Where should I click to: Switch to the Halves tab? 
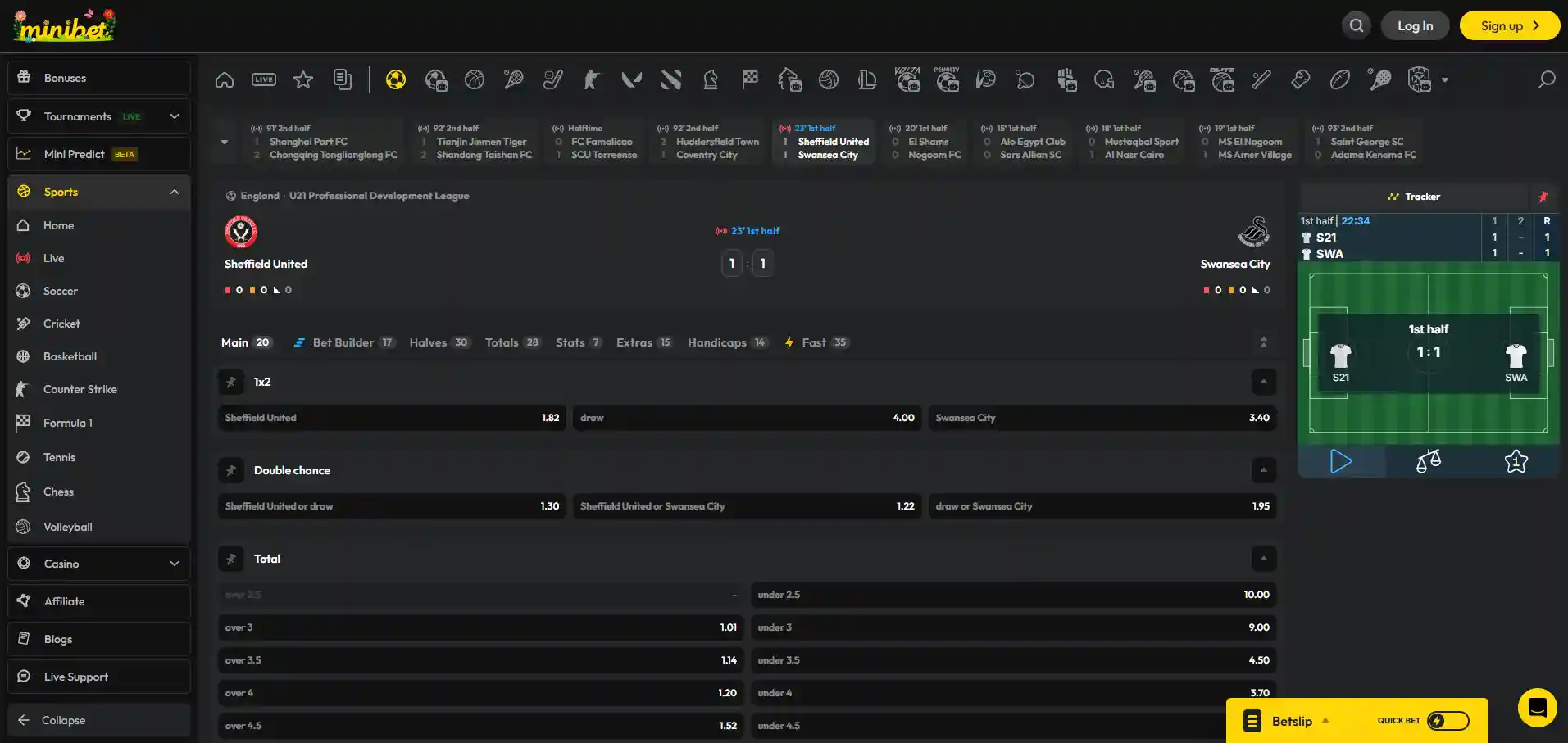tap(439, 342)
